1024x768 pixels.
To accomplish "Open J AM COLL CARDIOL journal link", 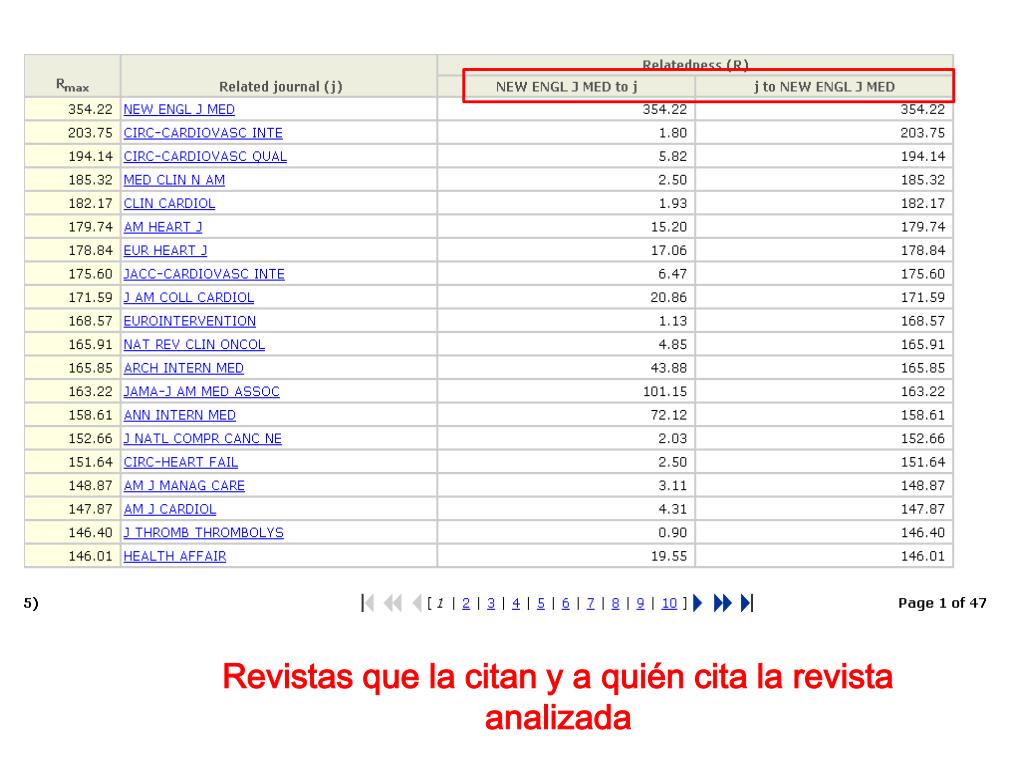I will [x=189, y=298].
